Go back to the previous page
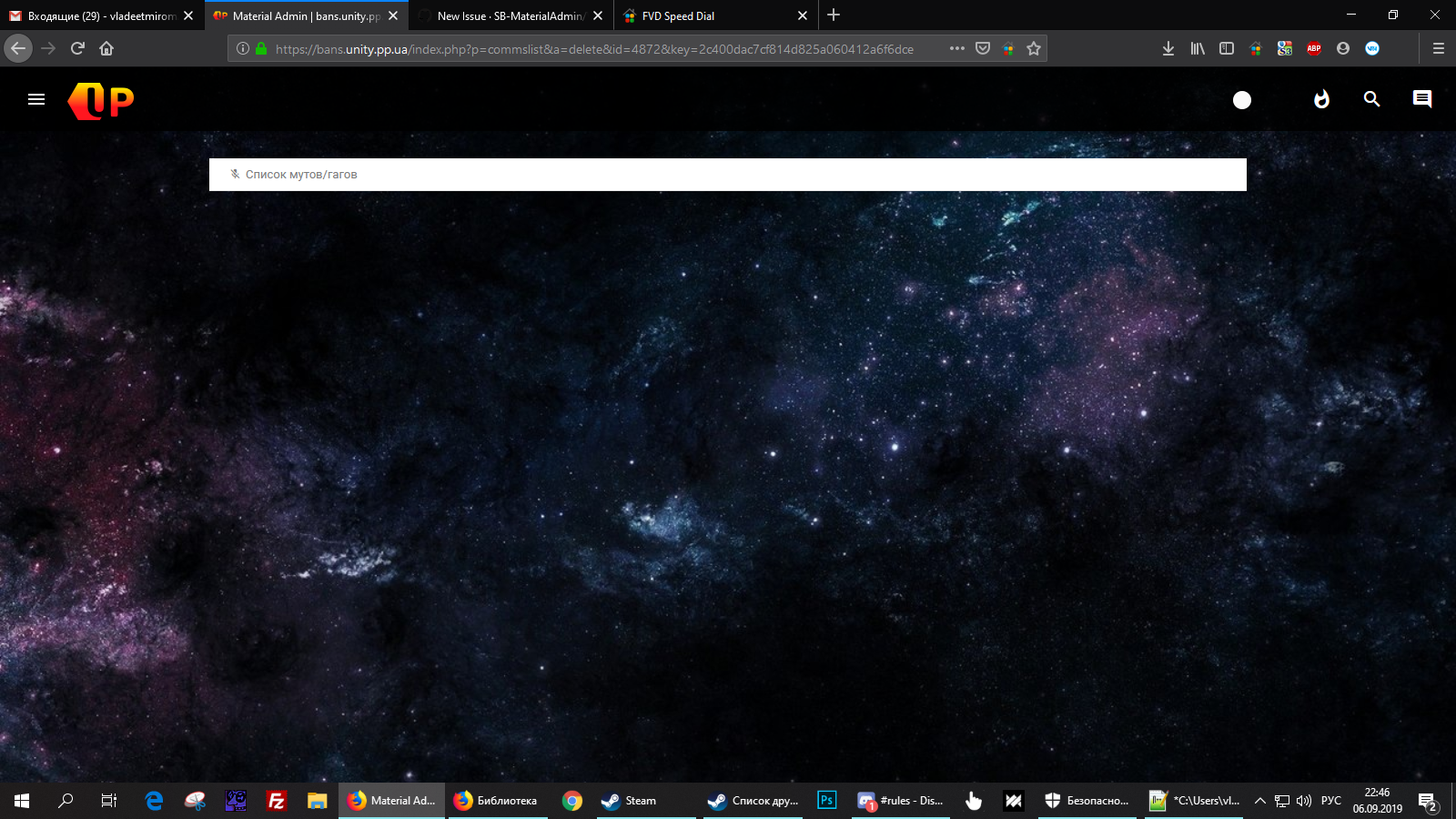1456x819 pixels. [x=18, y=48]
